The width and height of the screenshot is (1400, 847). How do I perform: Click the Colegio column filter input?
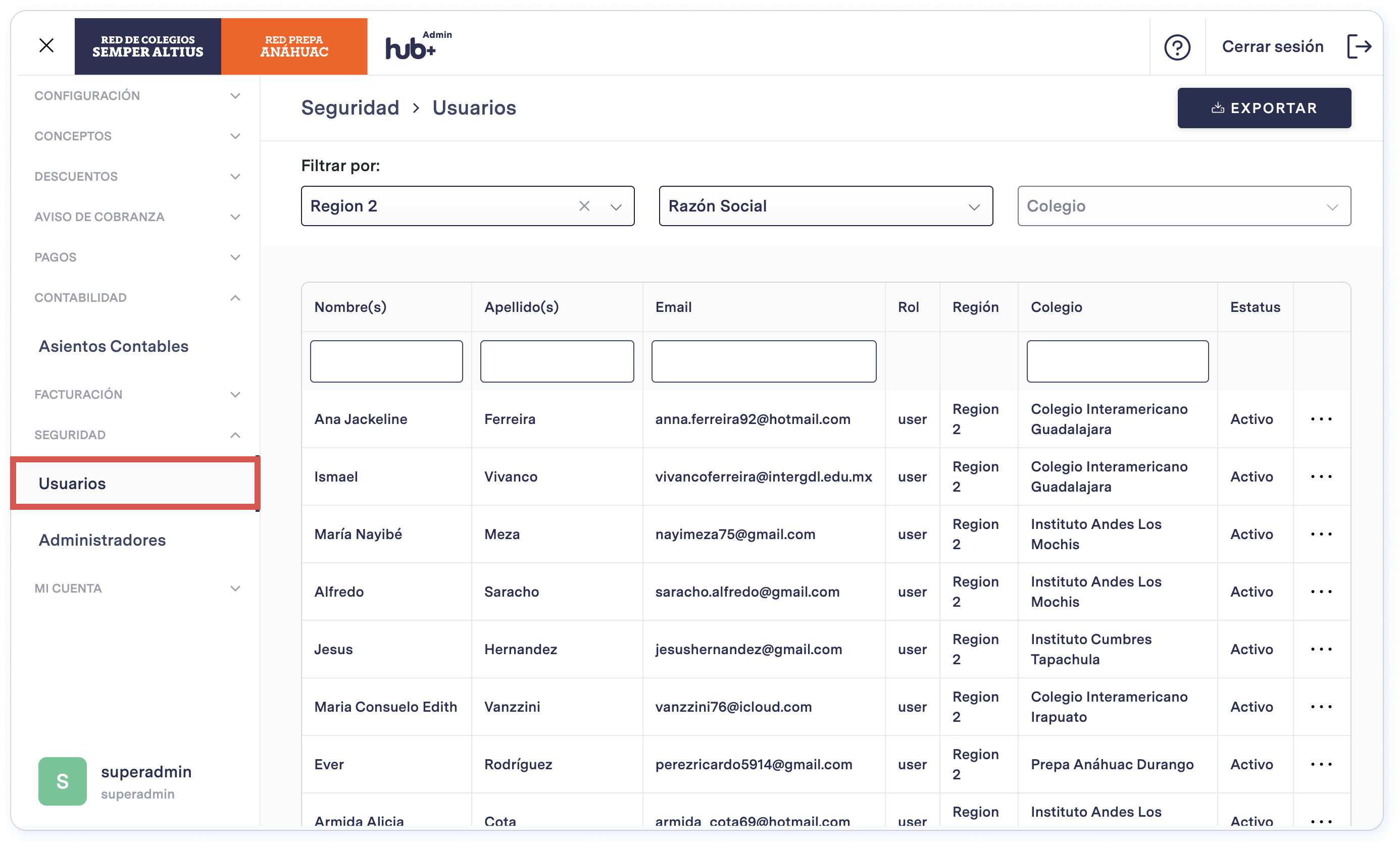point(1117,361)
